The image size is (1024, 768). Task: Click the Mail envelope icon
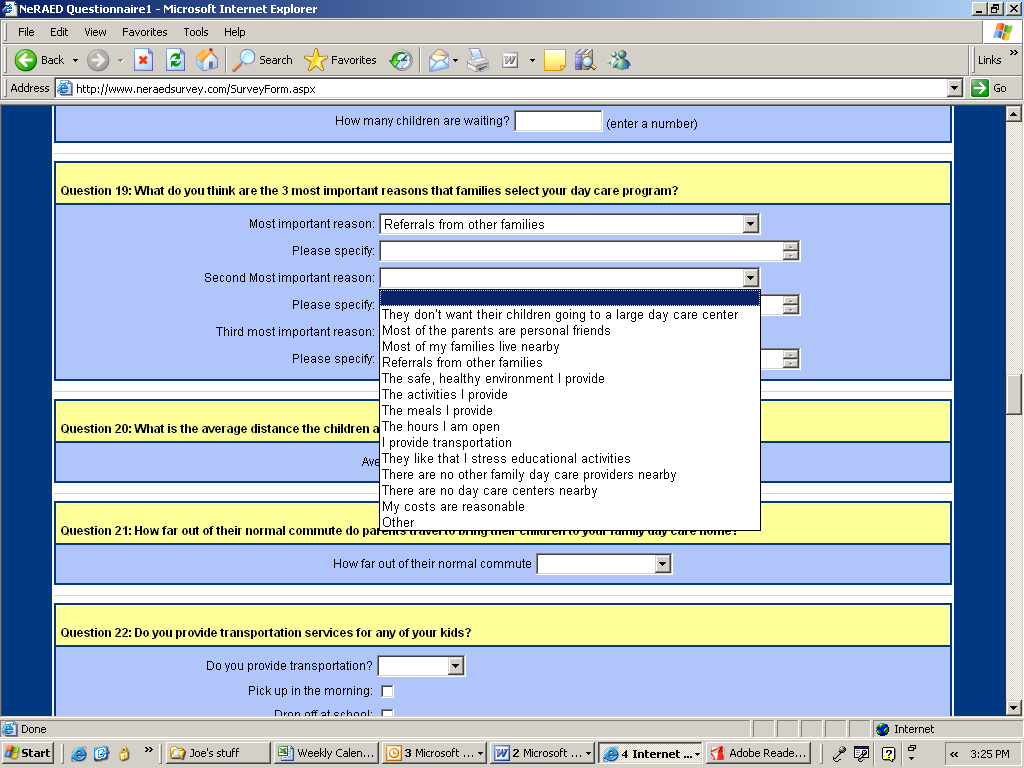[439, 60]
